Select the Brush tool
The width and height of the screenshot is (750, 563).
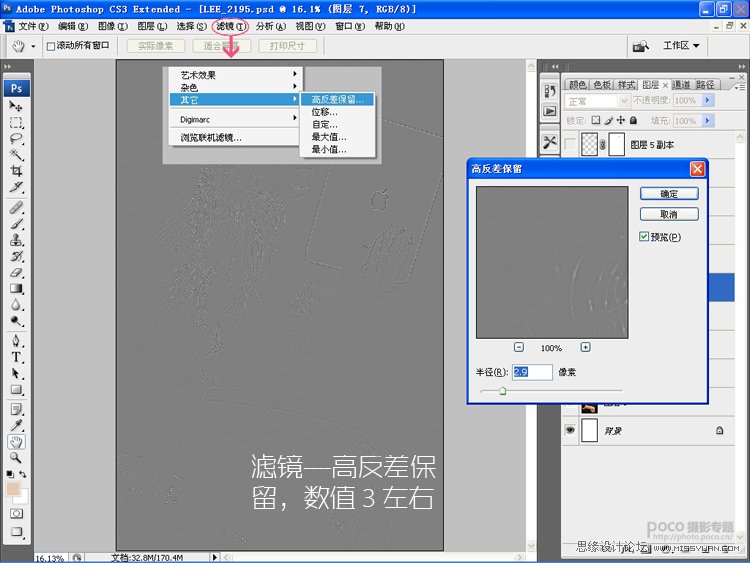pos(16,224)
